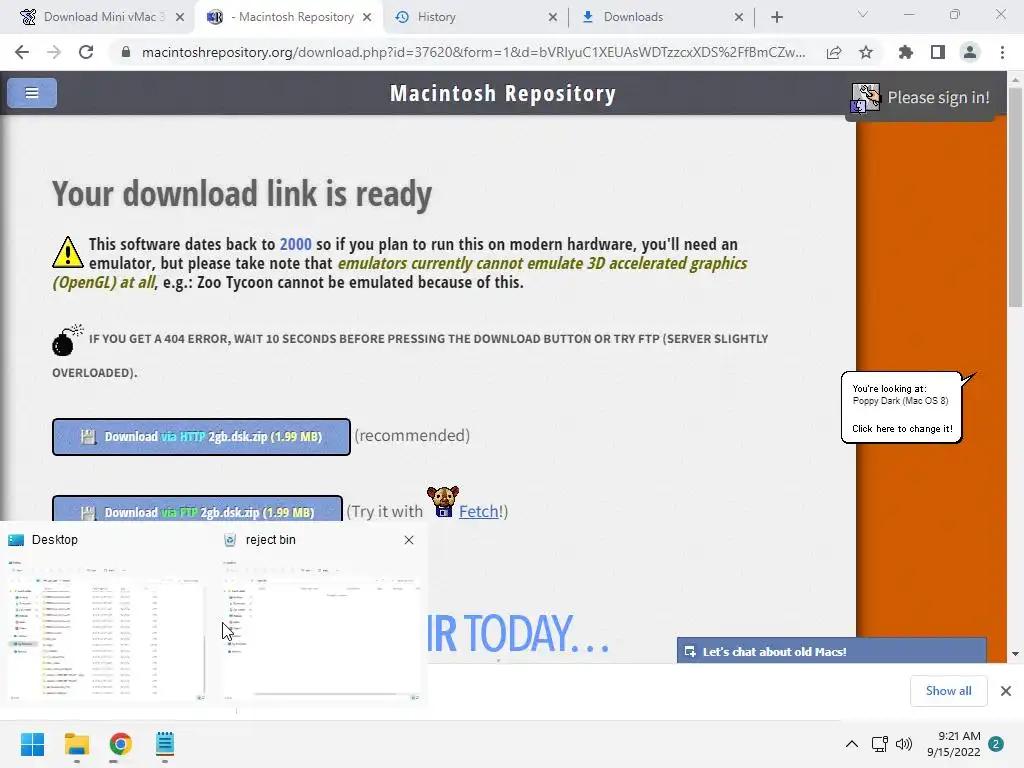Image resolution: width=1024 pixels, height=768 pixels.
Task: Open the Let's chat about old Macs bar
Action: click(831, 651)
